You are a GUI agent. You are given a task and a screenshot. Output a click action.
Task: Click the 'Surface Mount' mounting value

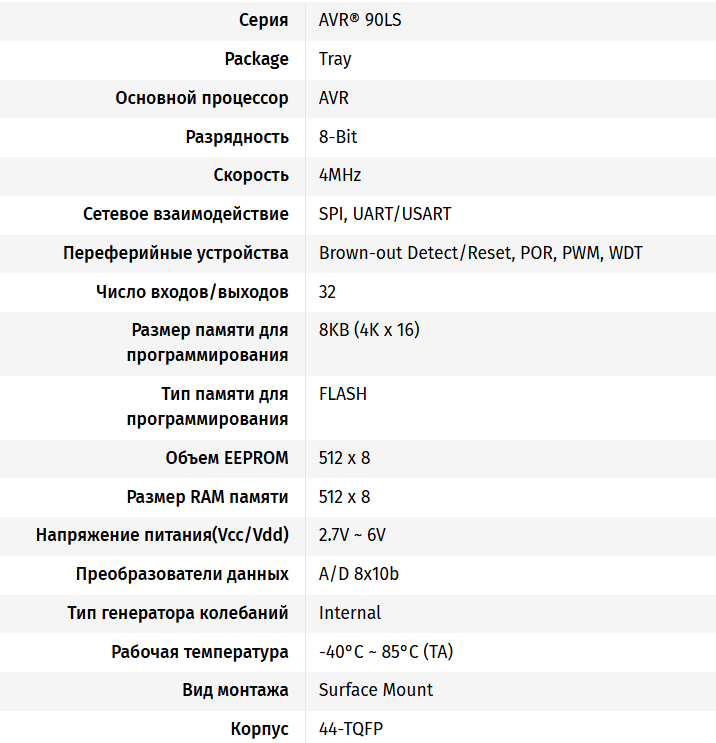376,690
